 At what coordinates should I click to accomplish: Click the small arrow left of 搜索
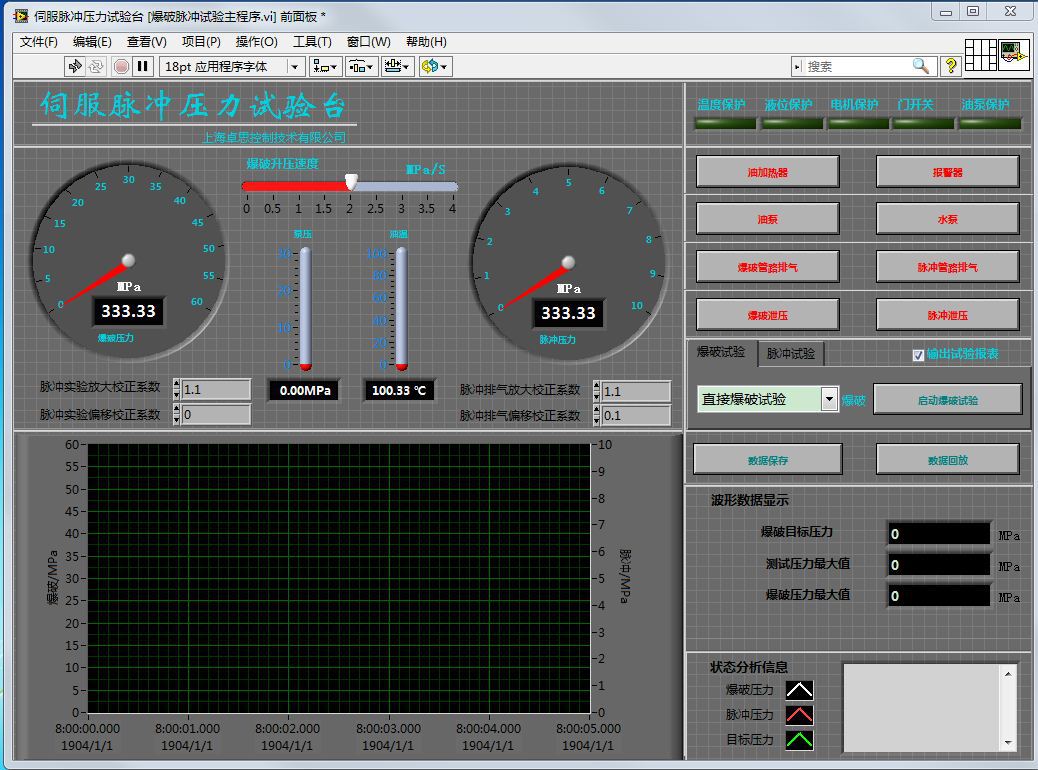[798, 66]
